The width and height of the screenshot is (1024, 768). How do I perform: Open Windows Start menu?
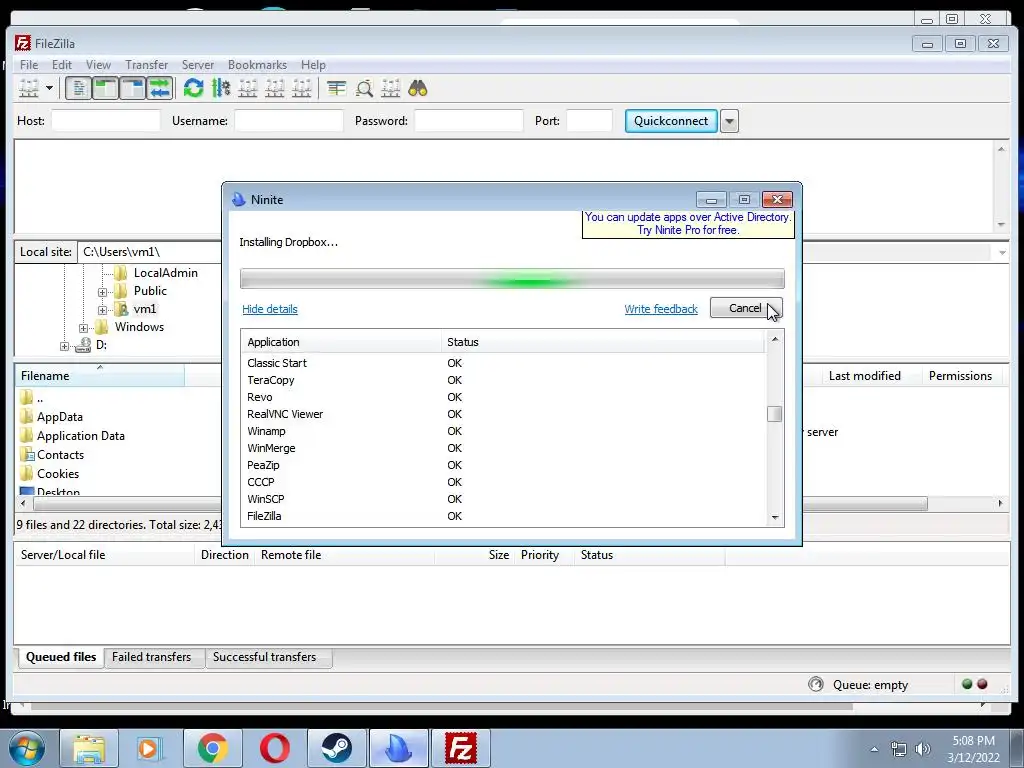27,748
